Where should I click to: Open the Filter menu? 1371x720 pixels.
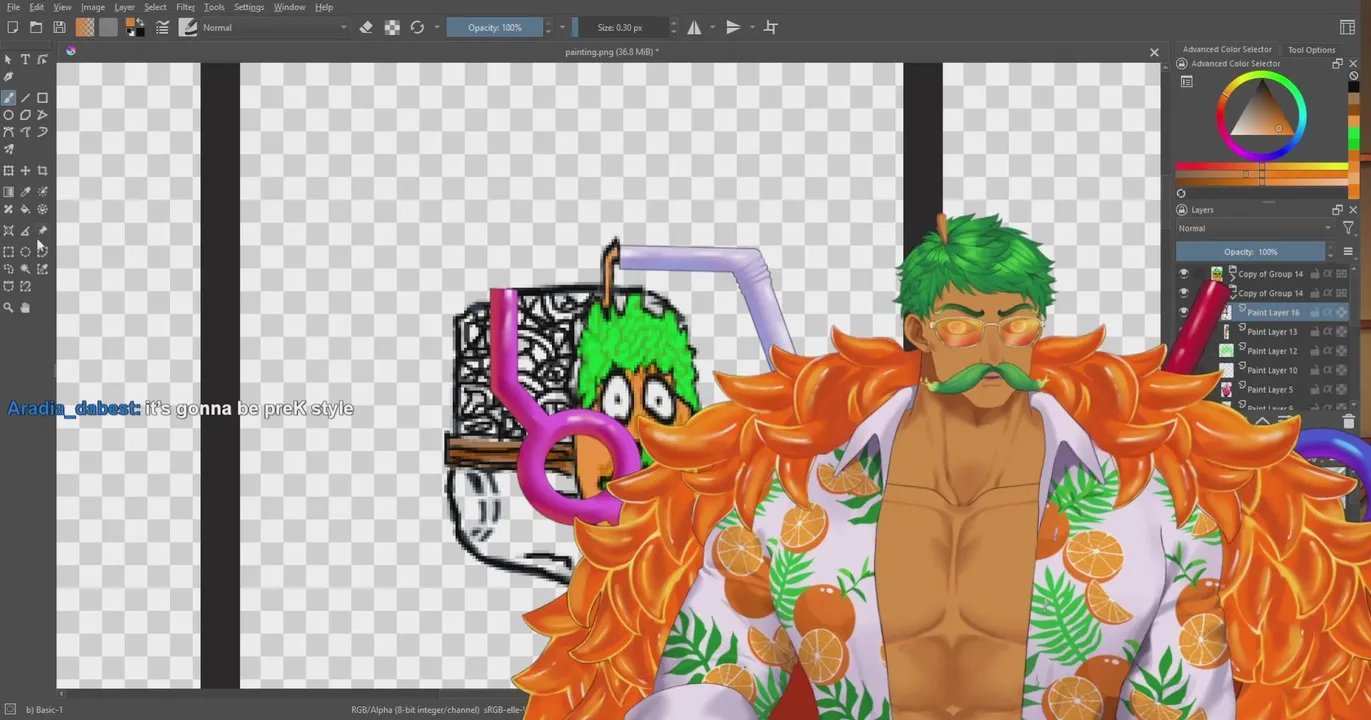[185, 7]
